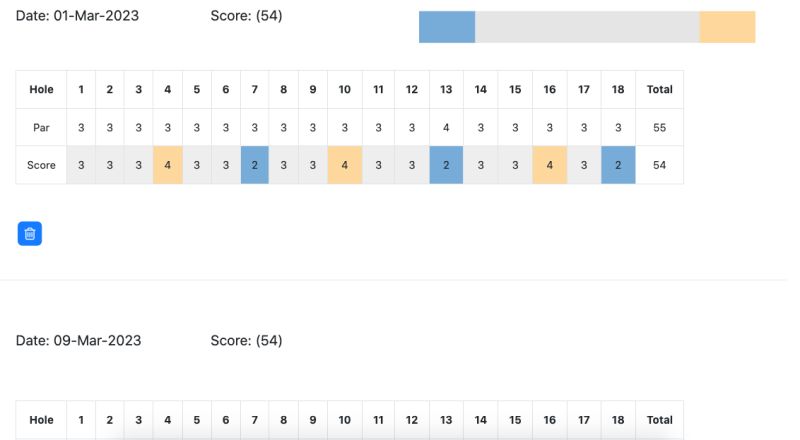Click the blue trash delete icon
This screenshot has width=800, height=440.
(30, 234)
